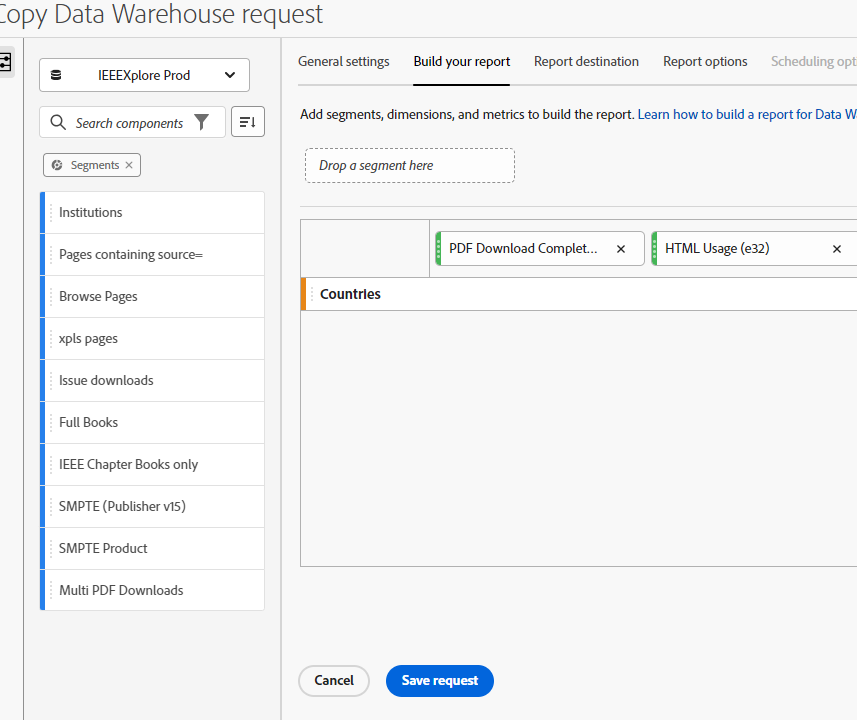Image resolution: width=857 pixels, height=720 pixels.
Task: Remove the Segments component filter
Action: point(127,164)
